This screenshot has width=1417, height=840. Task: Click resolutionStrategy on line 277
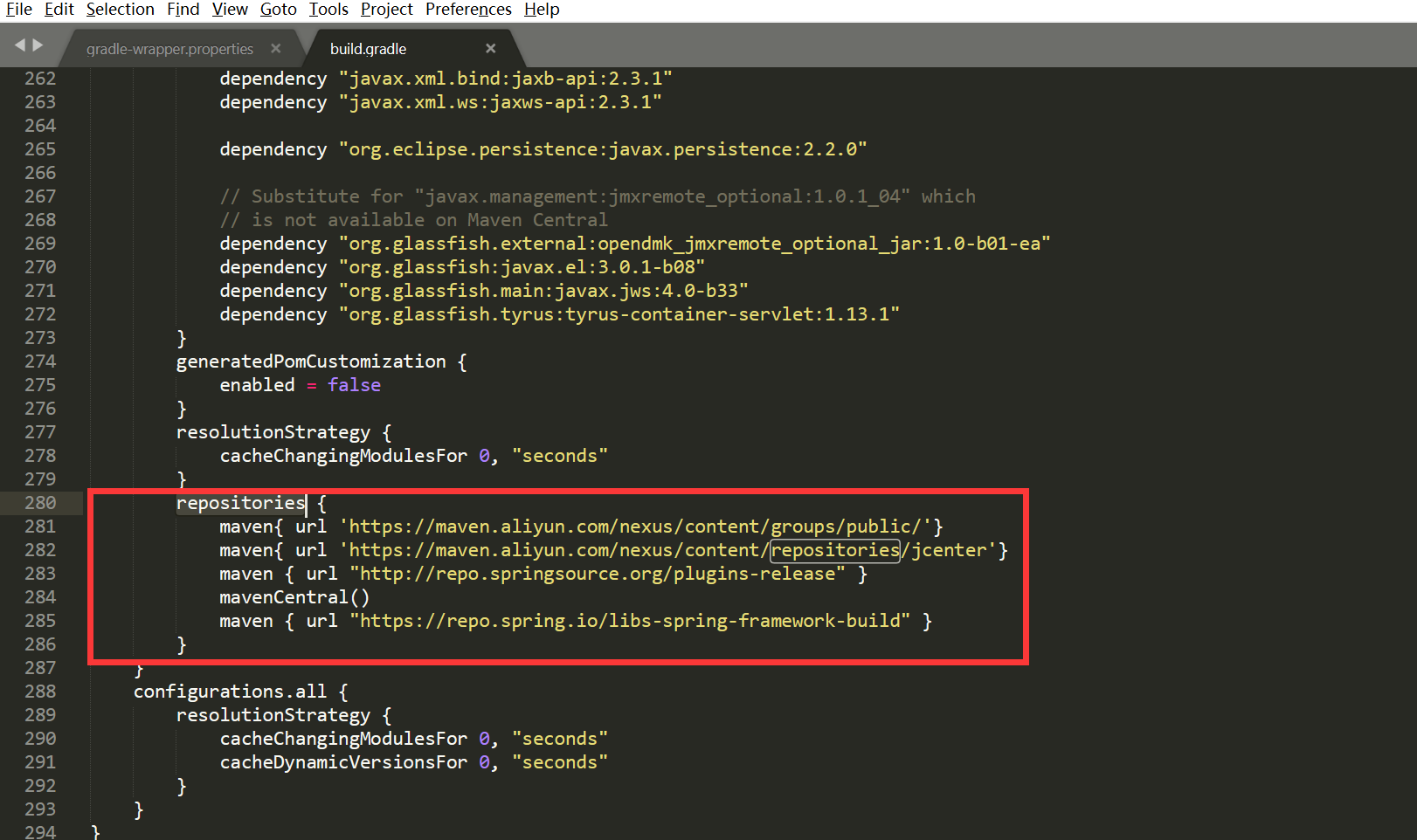273,432
